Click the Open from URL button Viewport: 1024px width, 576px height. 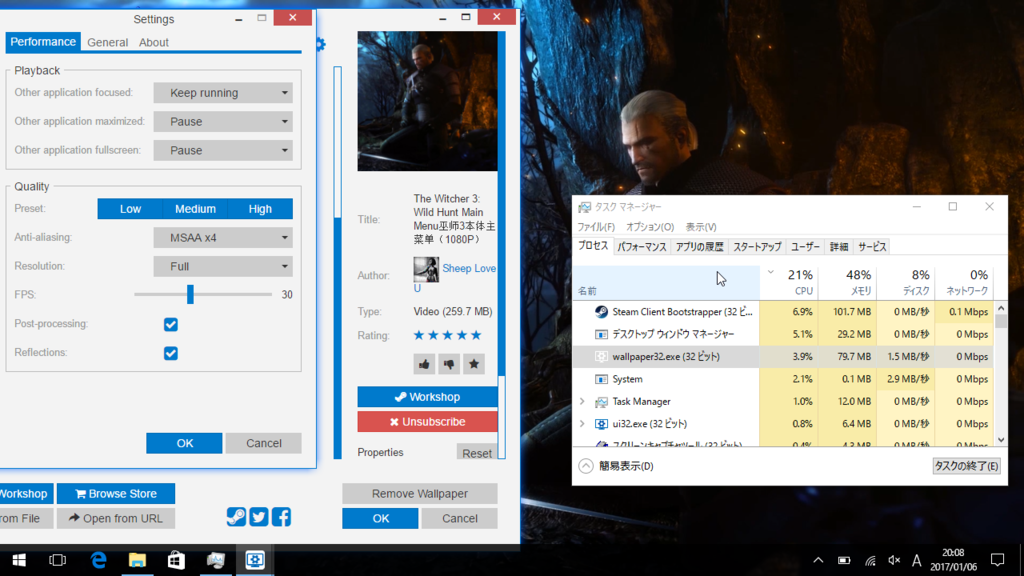pos(116,519)
